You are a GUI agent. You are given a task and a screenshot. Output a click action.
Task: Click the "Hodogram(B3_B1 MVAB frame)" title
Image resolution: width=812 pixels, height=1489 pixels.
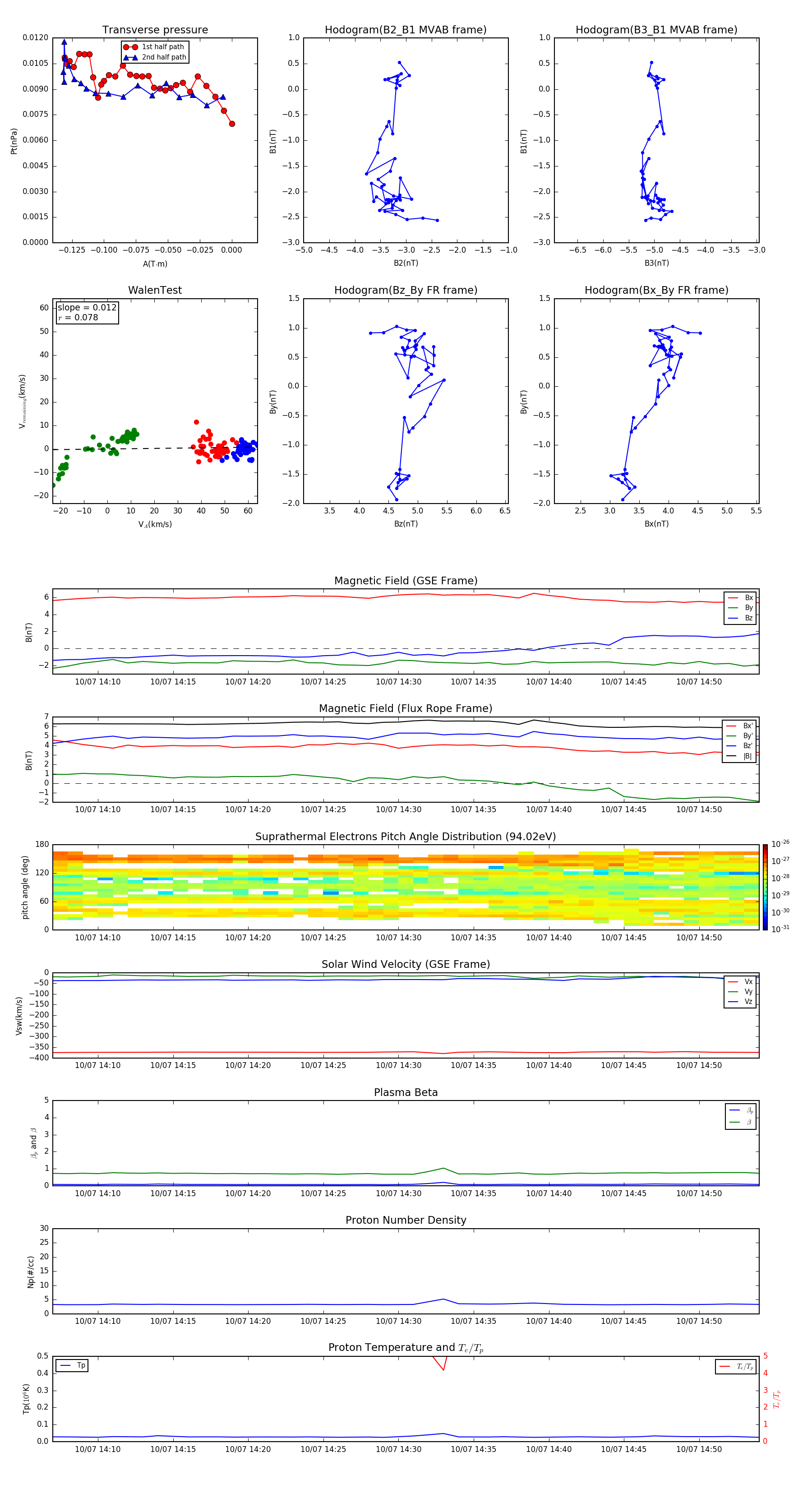click(x=656, y=30)
